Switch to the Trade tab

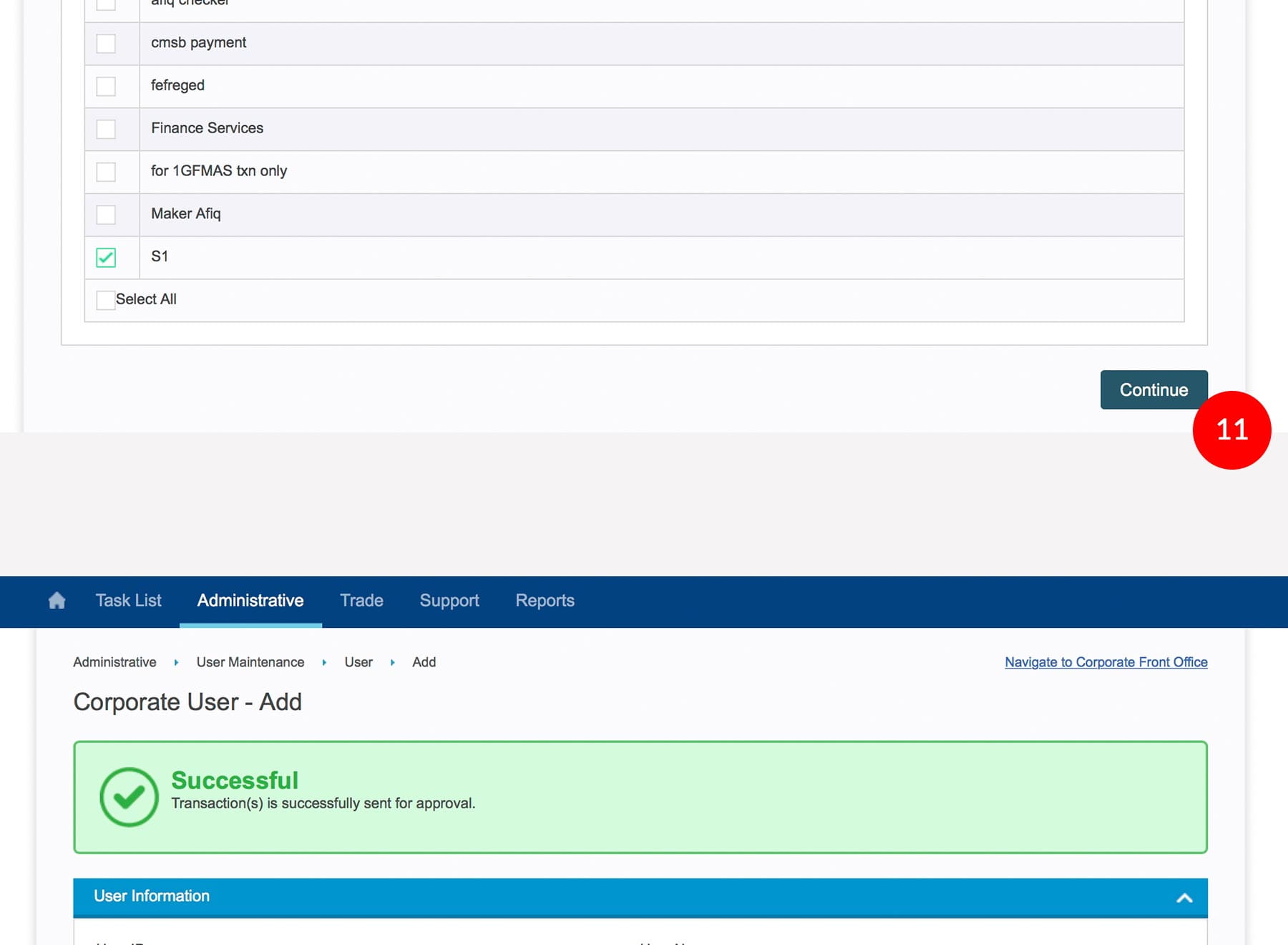tap(361, 601)
